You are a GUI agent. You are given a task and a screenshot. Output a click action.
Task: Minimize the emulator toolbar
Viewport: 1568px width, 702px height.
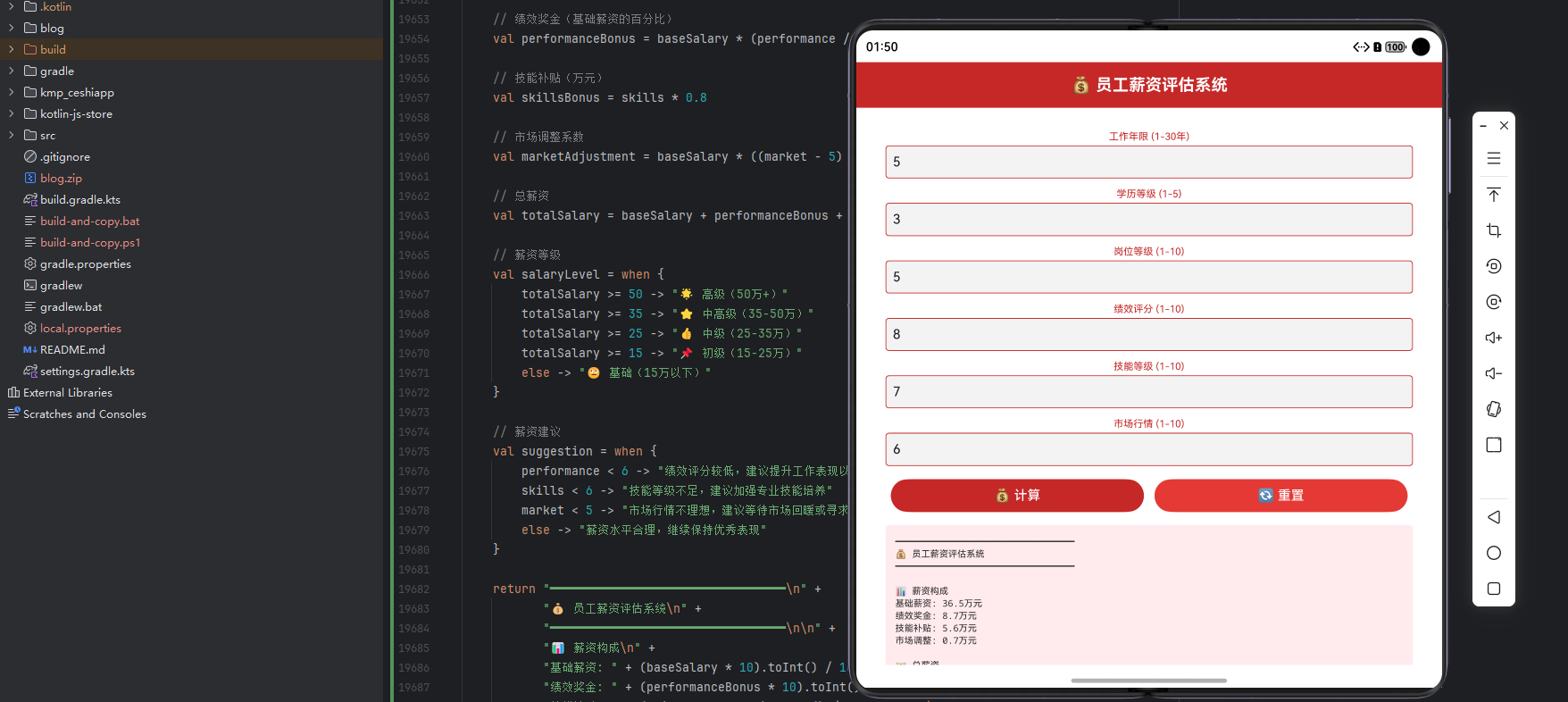pos(1483,126)
